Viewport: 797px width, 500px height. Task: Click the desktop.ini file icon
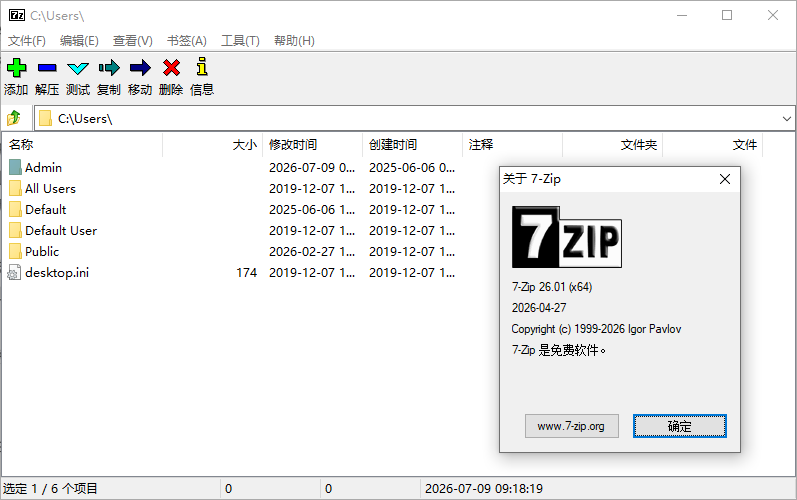(15, 273)
